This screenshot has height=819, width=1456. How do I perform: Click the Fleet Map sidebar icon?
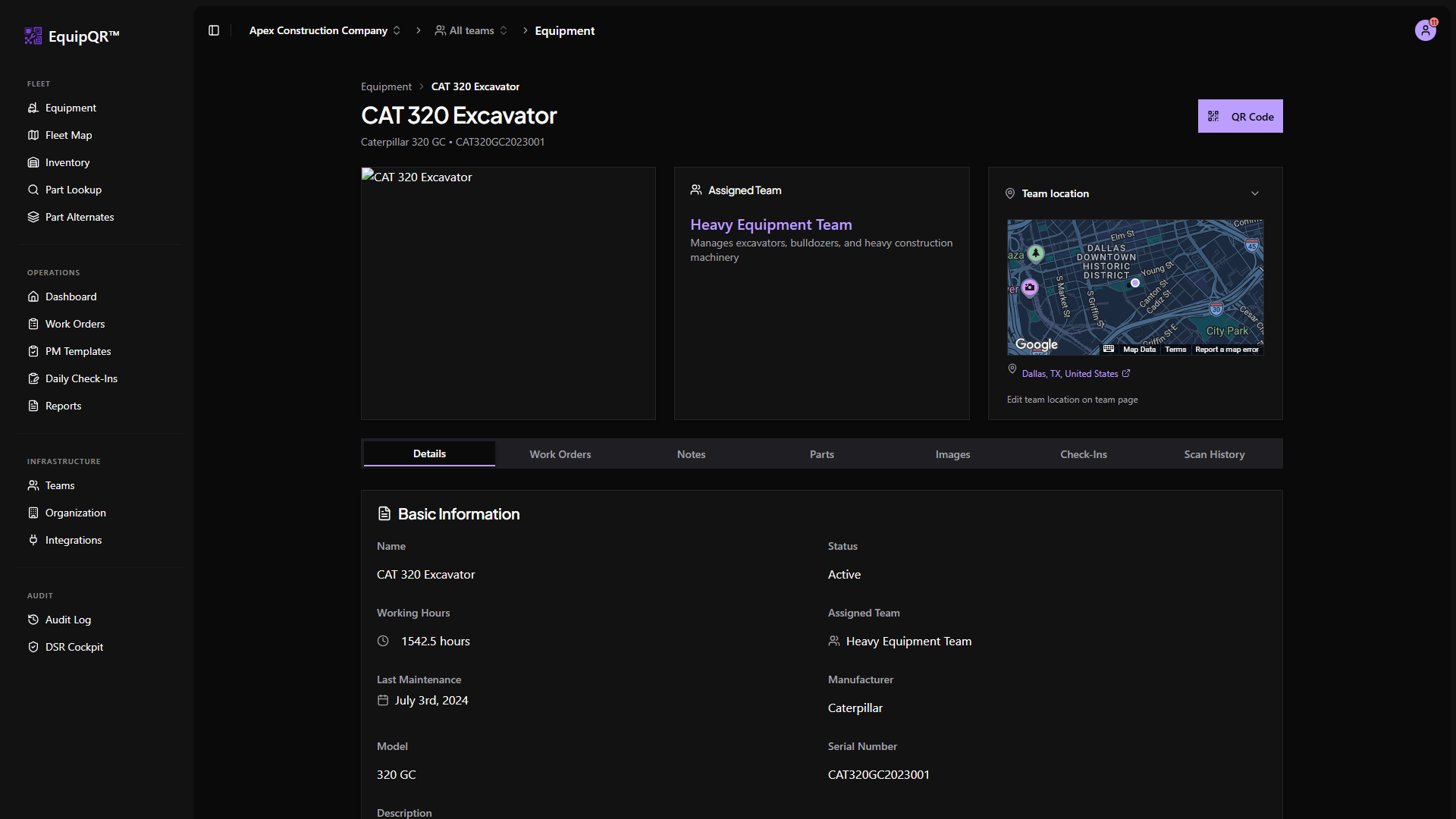(33, 135)
